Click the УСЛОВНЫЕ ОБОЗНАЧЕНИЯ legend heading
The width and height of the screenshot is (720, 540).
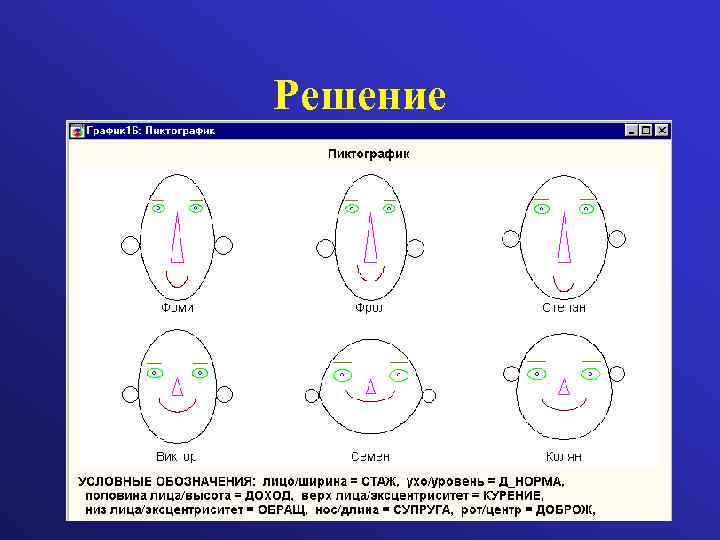click(x=166, y=482)
